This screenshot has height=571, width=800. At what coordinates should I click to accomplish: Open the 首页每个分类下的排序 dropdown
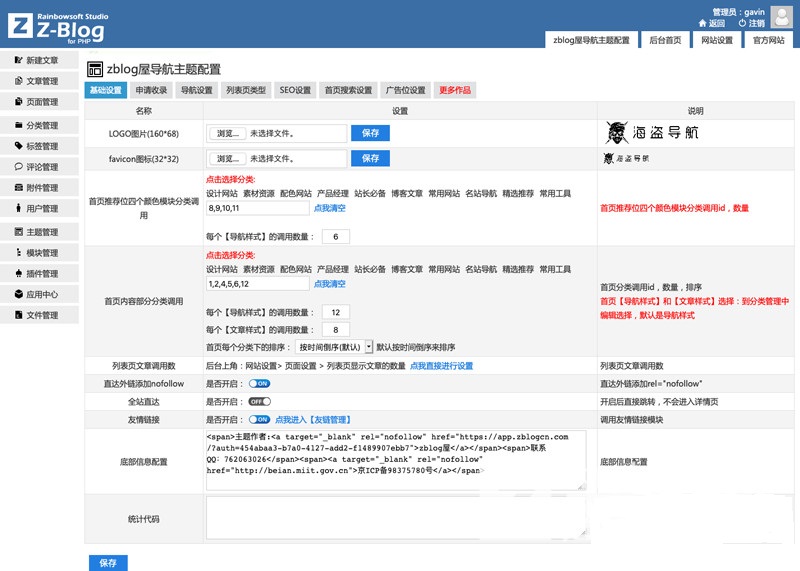[x=334, y=347]
